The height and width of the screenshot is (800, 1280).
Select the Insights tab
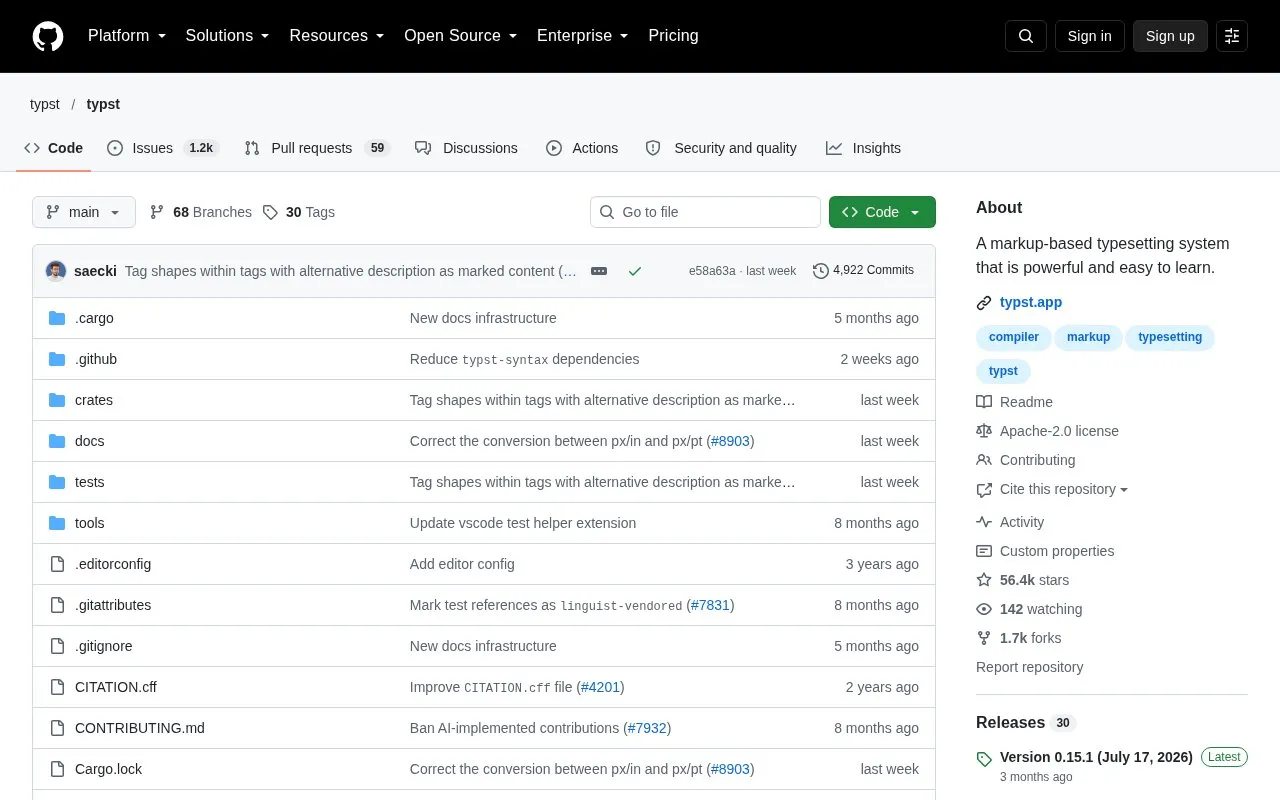tap(864, 148)
